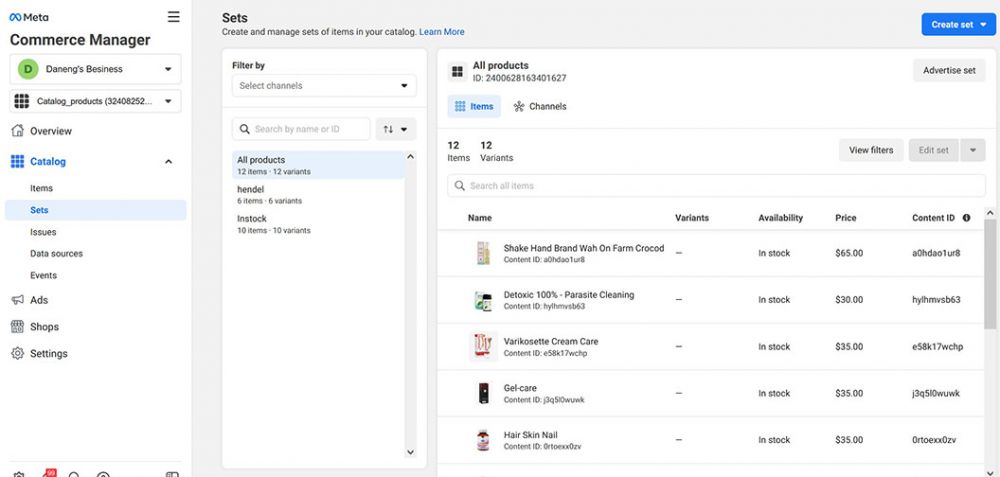
Task: Open Varikosette Cream Care product thumbnail
Action: tap(483, 346)
